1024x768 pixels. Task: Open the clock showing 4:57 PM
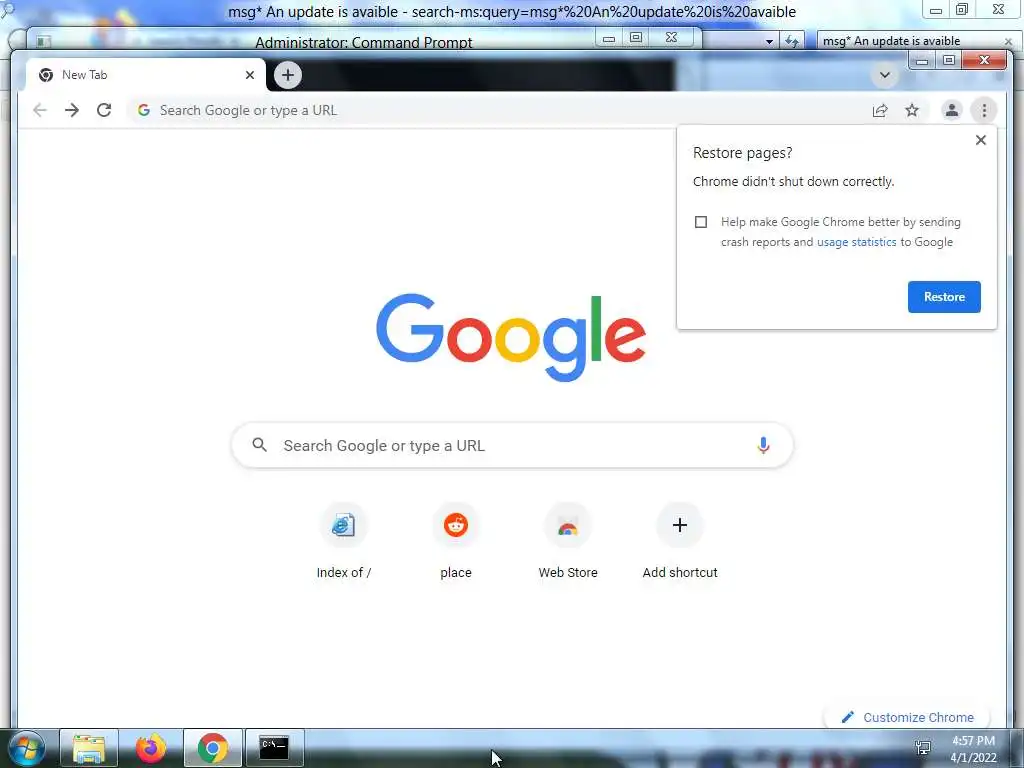pos(973,749)
